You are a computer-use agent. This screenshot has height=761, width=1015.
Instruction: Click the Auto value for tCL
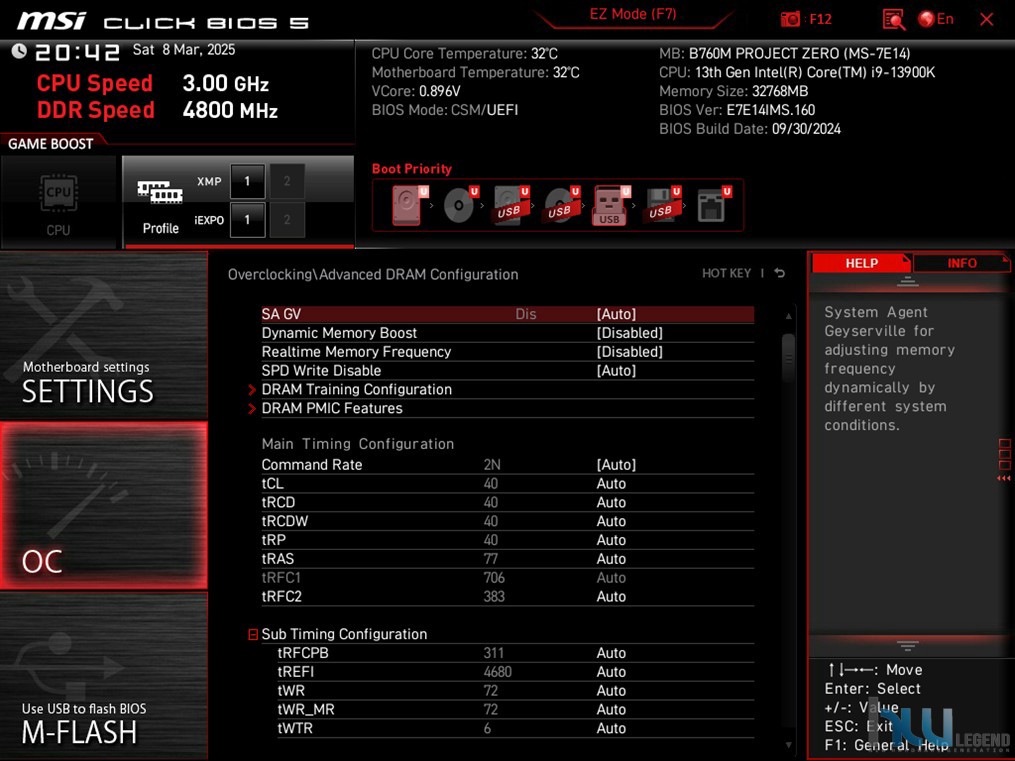tap(611, 484)
